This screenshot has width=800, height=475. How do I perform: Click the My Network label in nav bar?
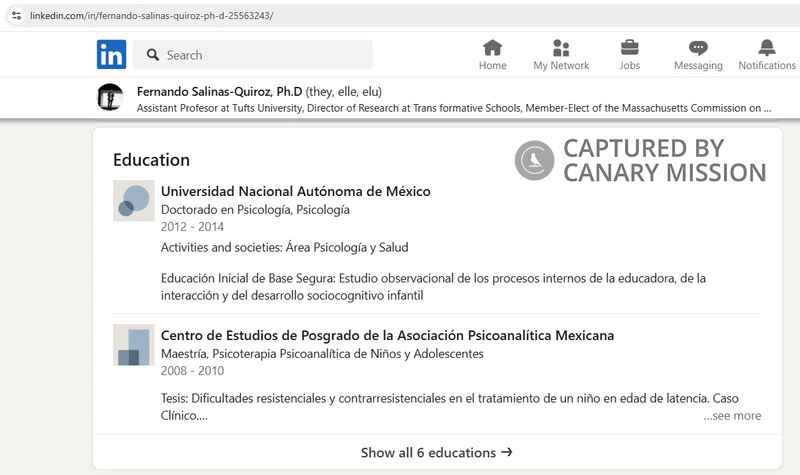(x=561, y=65)
